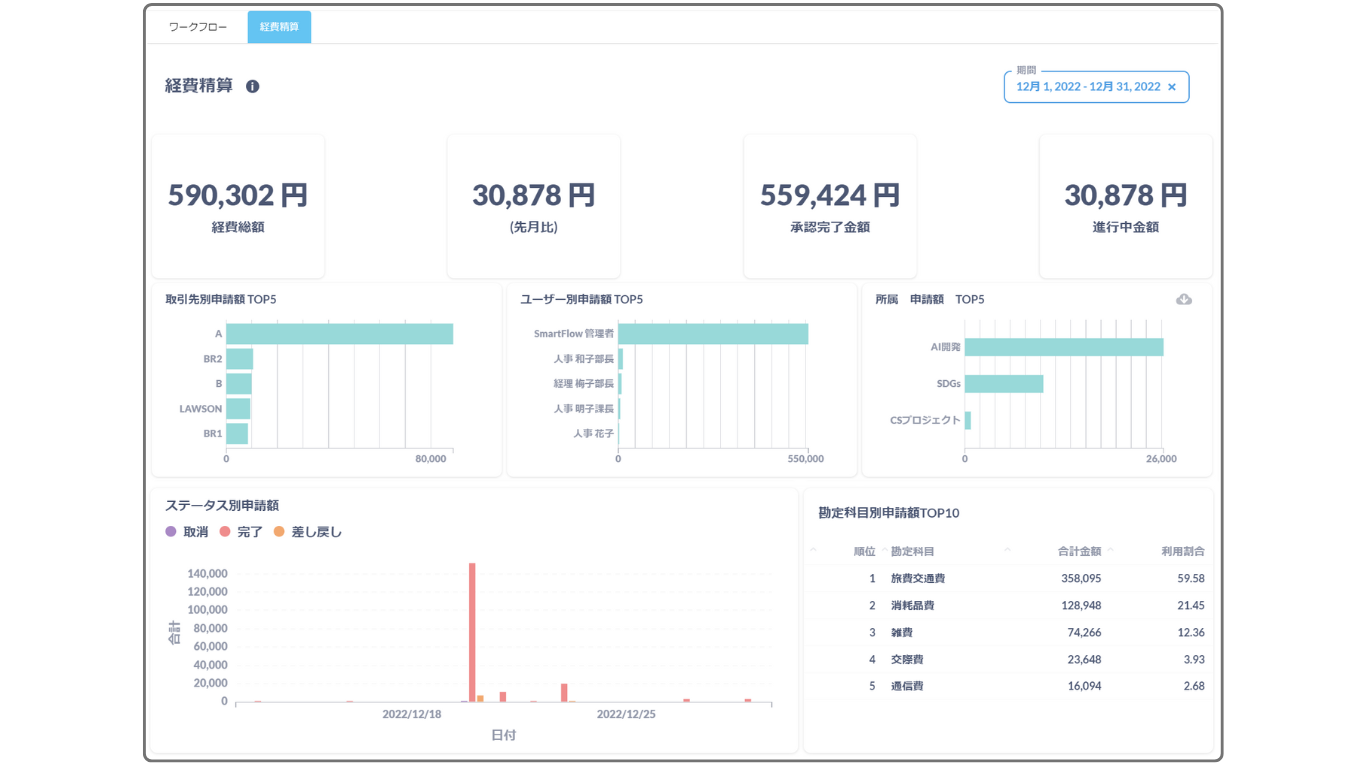Click the 進行中金額 summary card
1366x768 pixels.
[1126, 206]
